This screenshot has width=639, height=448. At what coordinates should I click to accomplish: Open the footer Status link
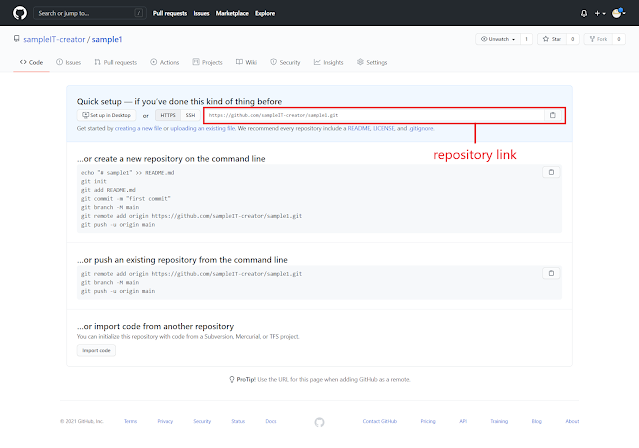(x=238, y=422)
